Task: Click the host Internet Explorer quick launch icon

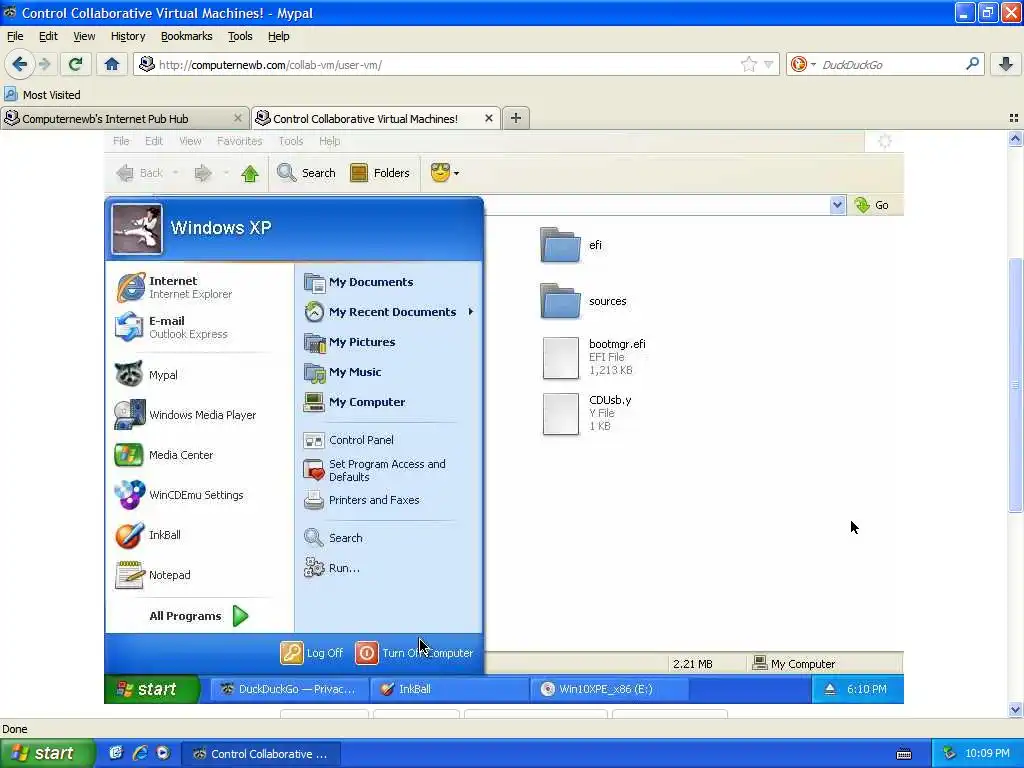Action: 139,753
